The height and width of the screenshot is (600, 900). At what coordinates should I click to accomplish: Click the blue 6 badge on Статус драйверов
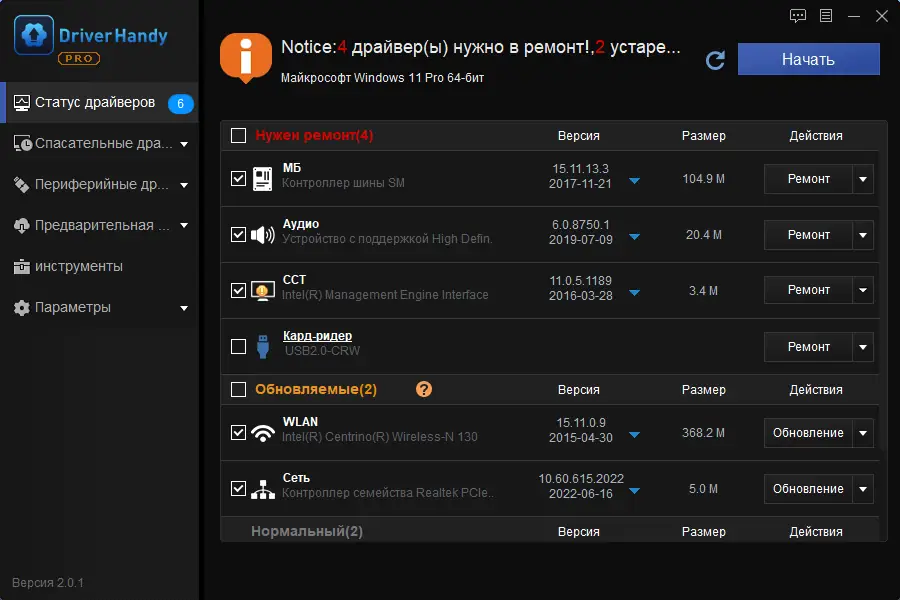[180, 103]
